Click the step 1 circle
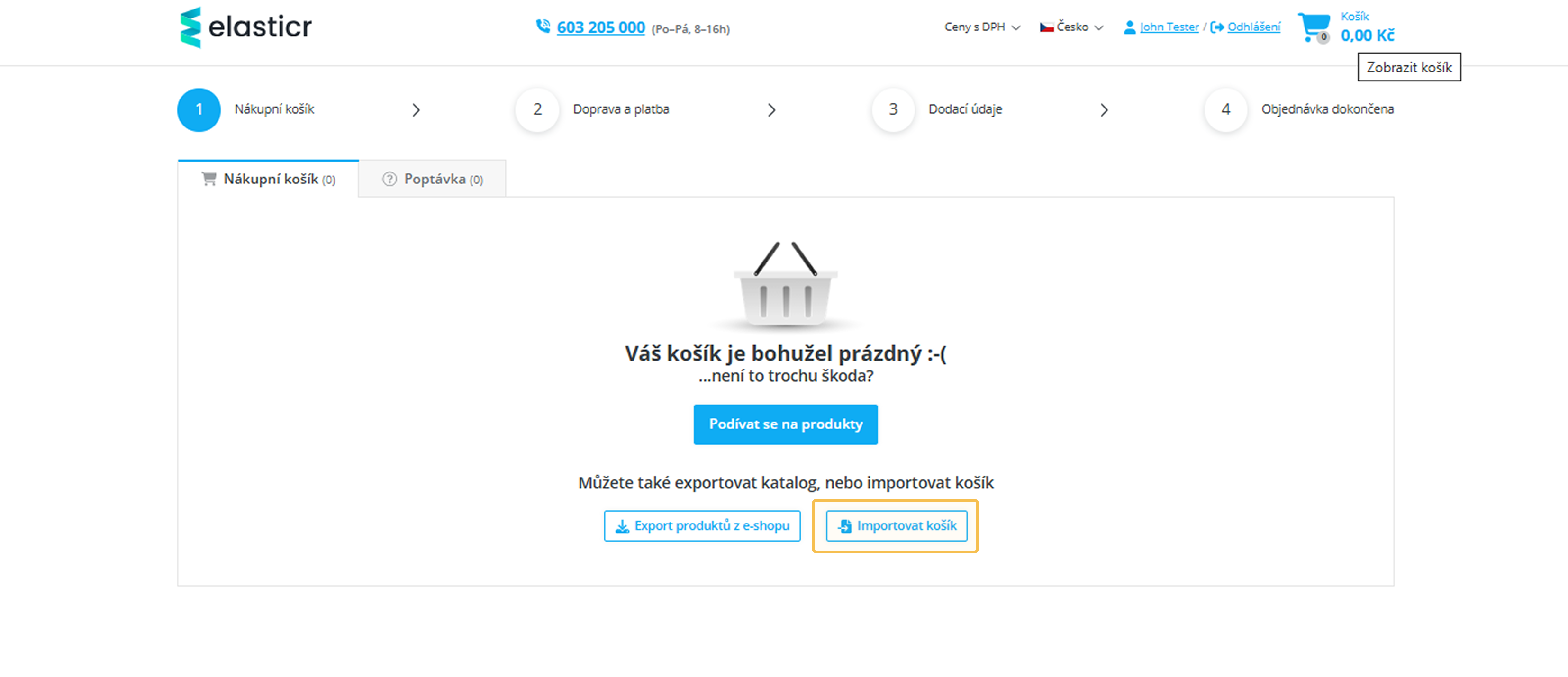Viewport: 1568px width, 677px height. (199, 109)
